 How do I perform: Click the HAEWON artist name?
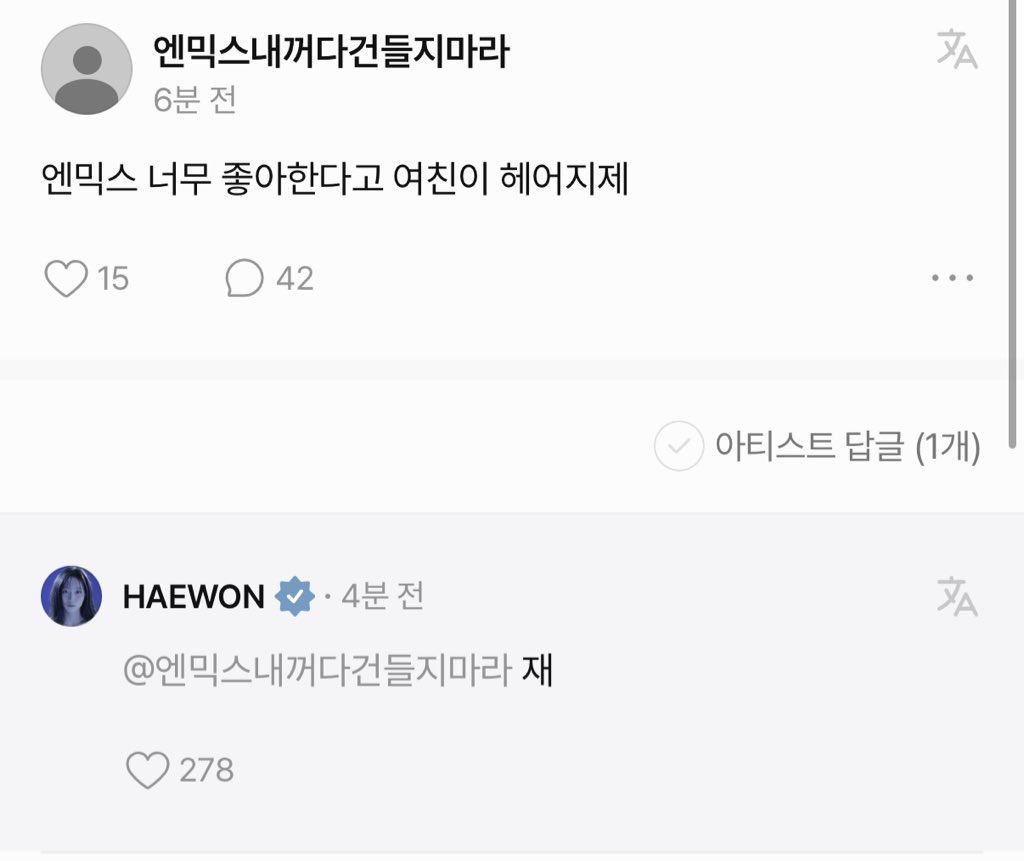coord(193,597)
